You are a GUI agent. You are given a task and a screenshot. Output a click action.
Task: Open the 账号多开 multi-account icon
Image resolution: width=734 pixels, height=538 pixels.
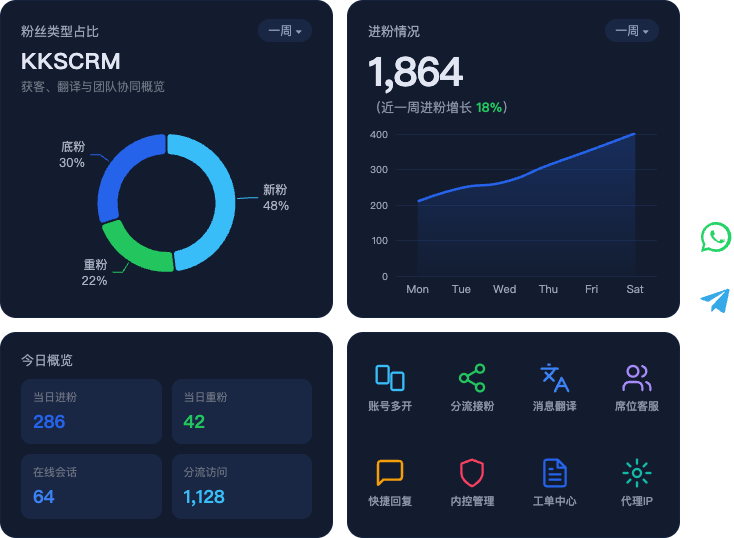point(389,377)
